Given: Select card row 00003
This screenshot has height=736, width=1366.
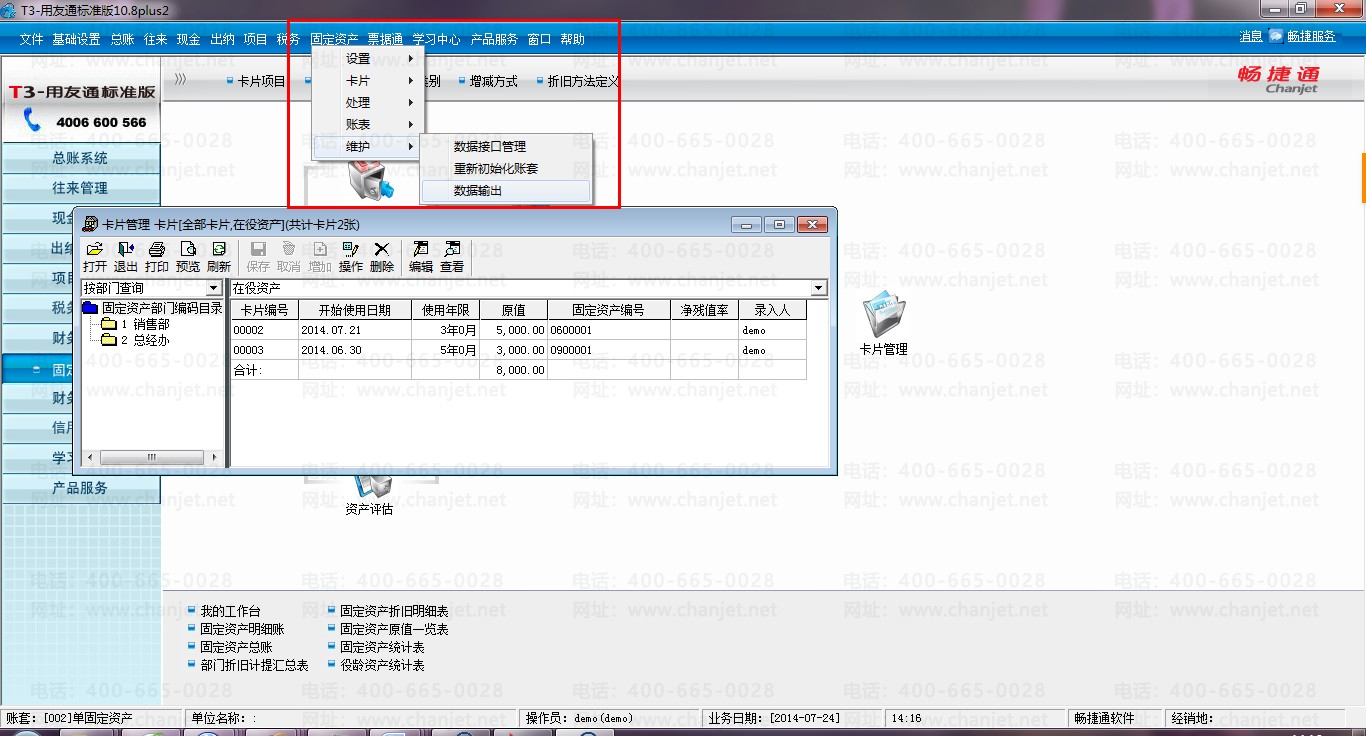Looking at the screenshot, I should [519, 350].
